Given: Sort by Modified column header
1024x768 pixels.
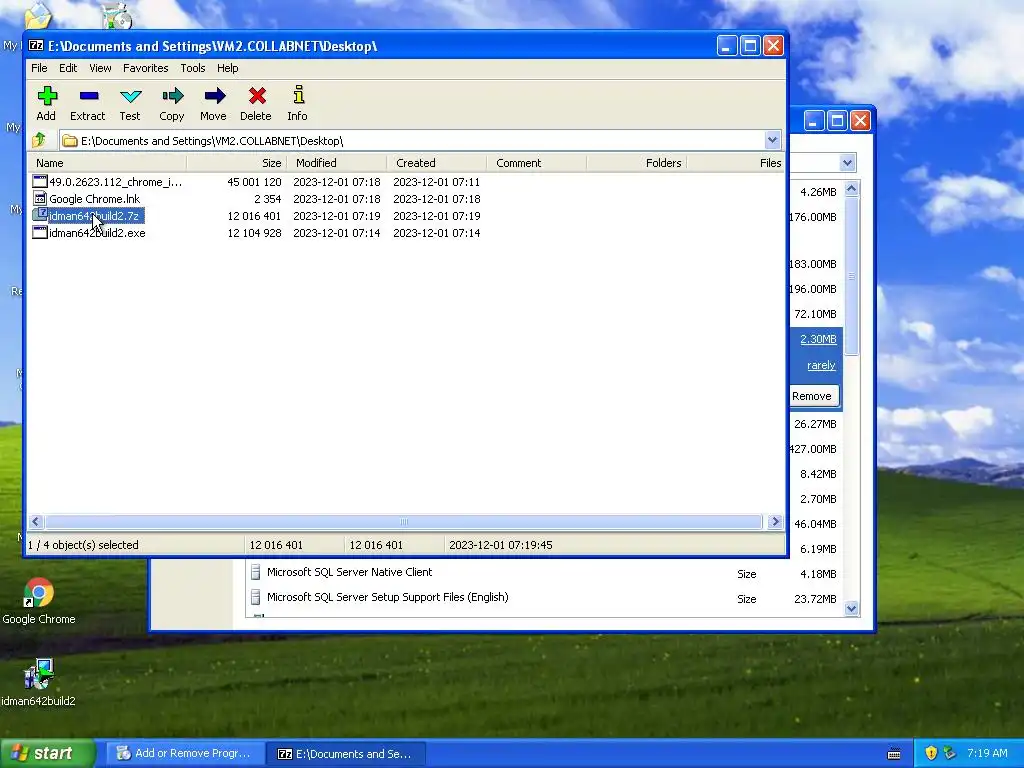Looking at the screenshot, I should pos(337,163).
